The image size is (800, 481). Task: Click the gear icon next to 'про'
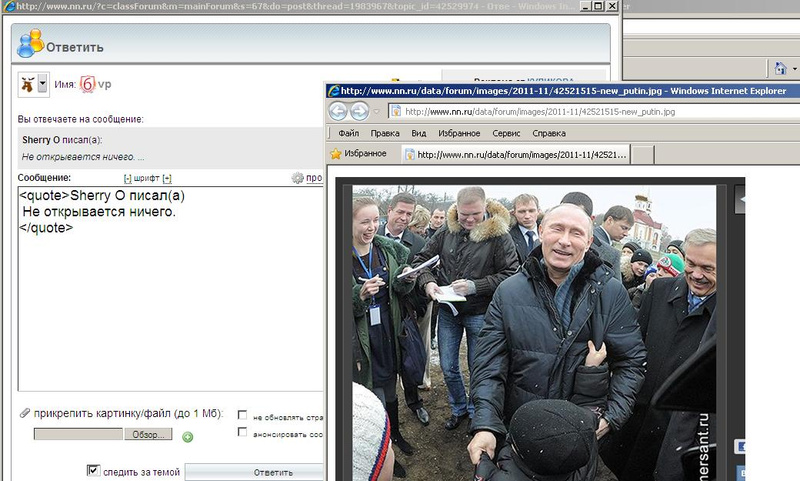click(x=297, y=178)
